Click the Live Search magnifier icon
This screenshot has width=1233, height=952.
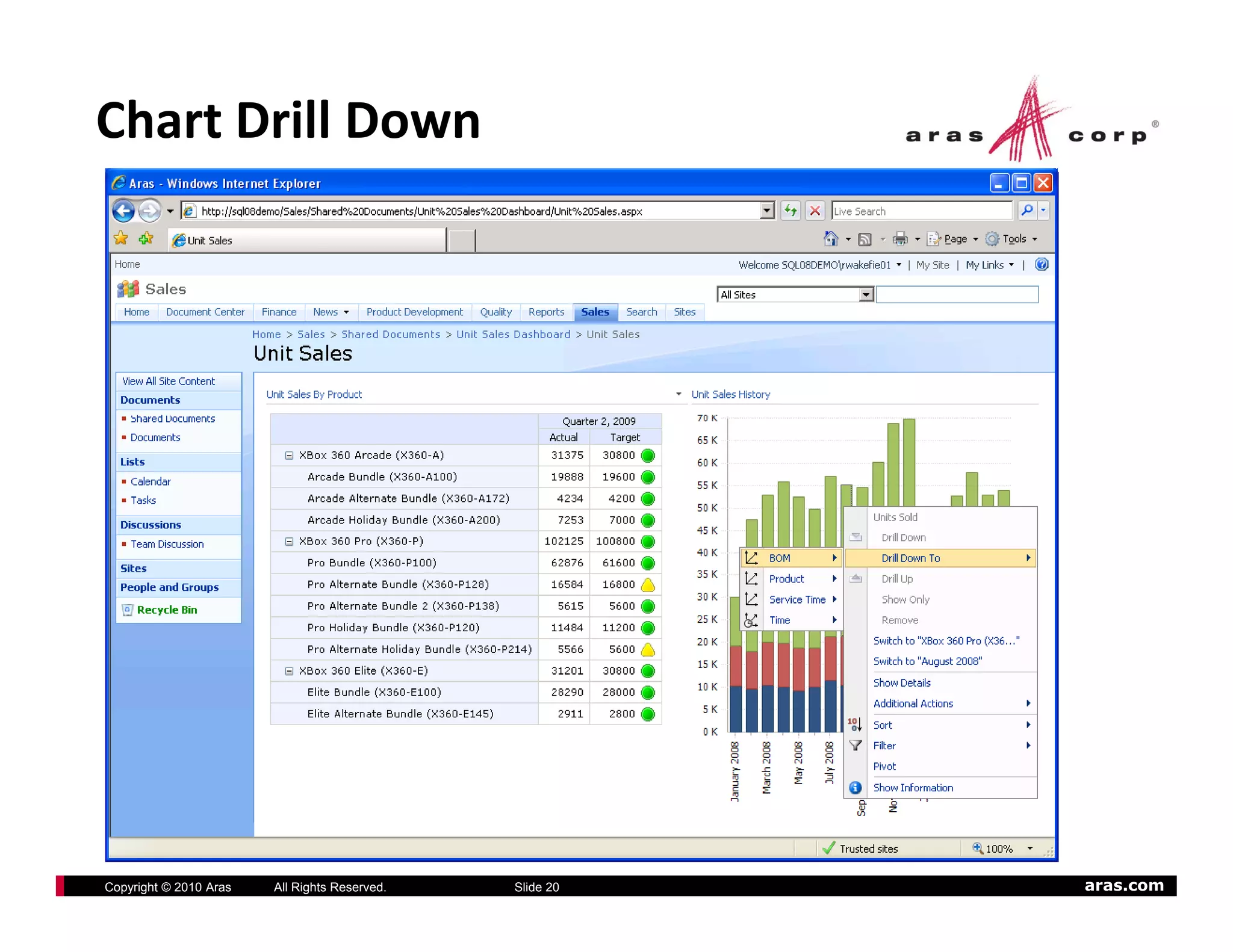tap(1027, 211)
